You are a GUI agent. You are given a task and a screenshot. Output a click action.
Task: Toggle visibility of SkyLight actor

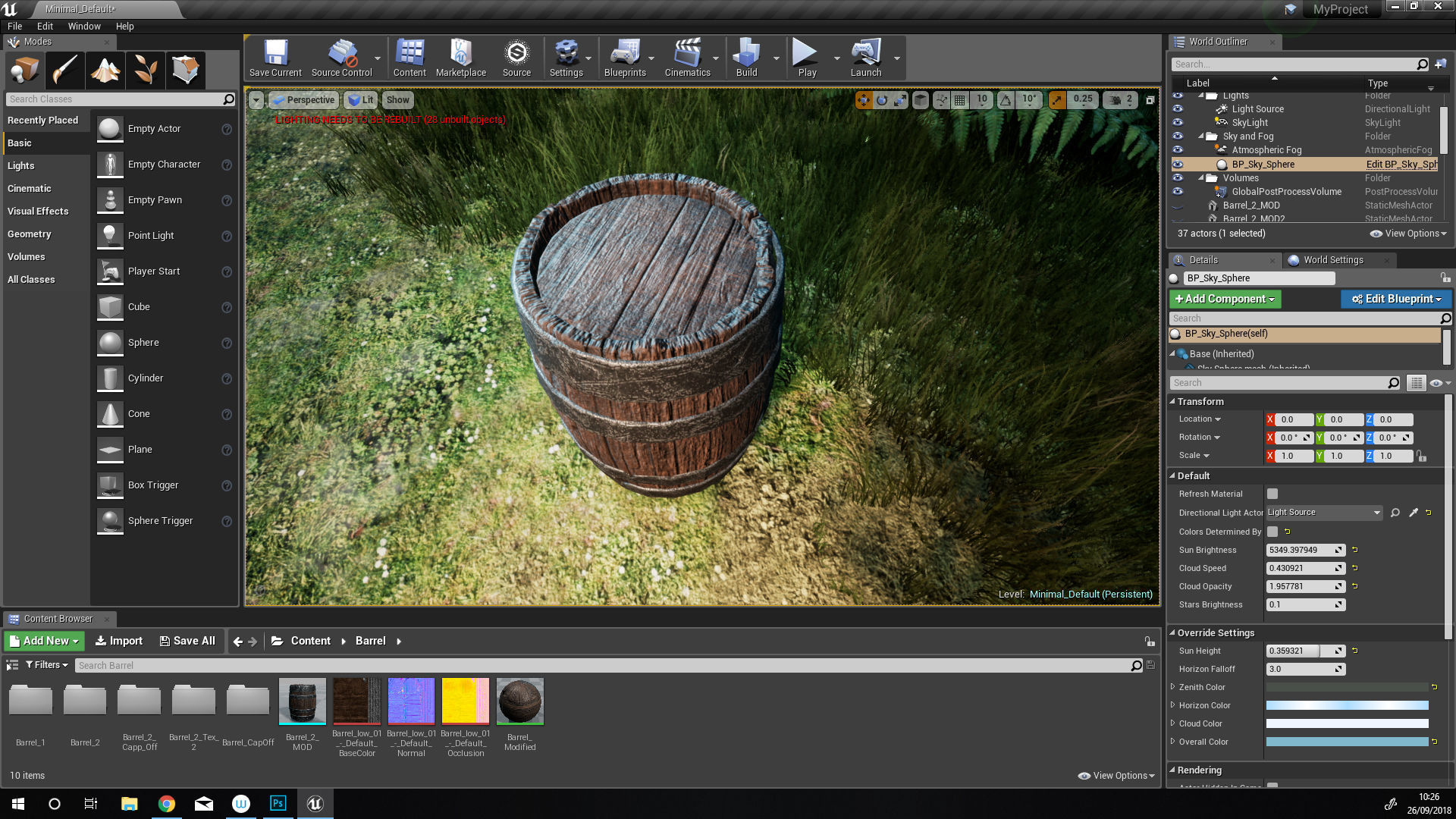pyautogui.click(x=1178, y=123)
